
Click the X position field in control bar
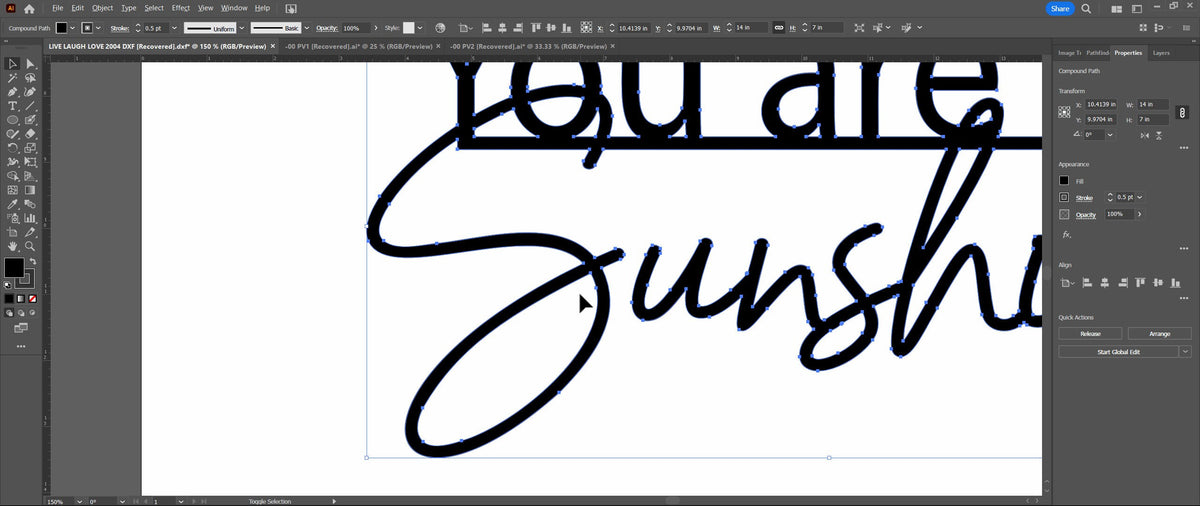636,28
